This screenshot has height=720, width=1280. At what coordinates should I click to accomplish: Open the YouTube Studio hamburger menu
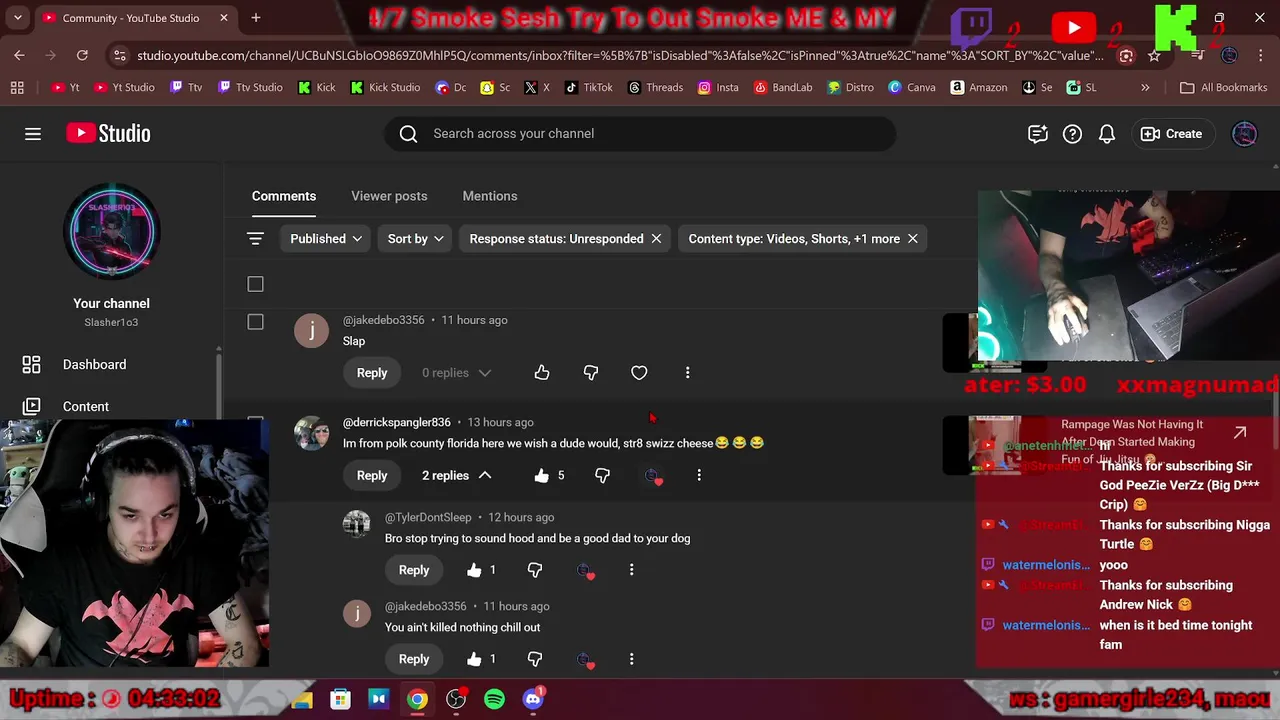point(33,134)
